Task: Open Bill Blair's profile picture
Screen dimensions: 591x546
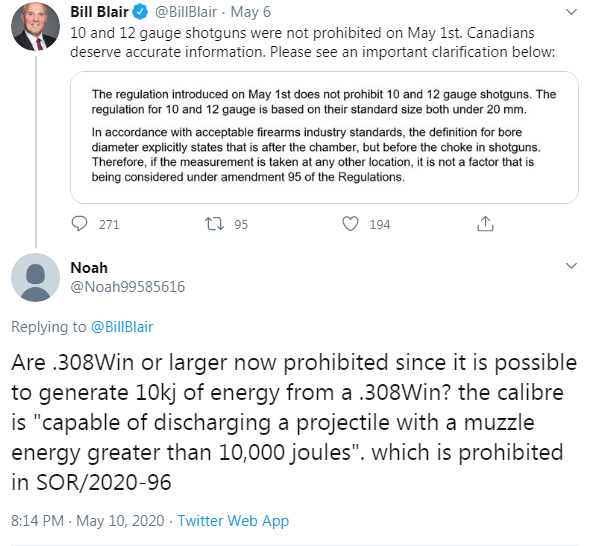Action: 35,26
